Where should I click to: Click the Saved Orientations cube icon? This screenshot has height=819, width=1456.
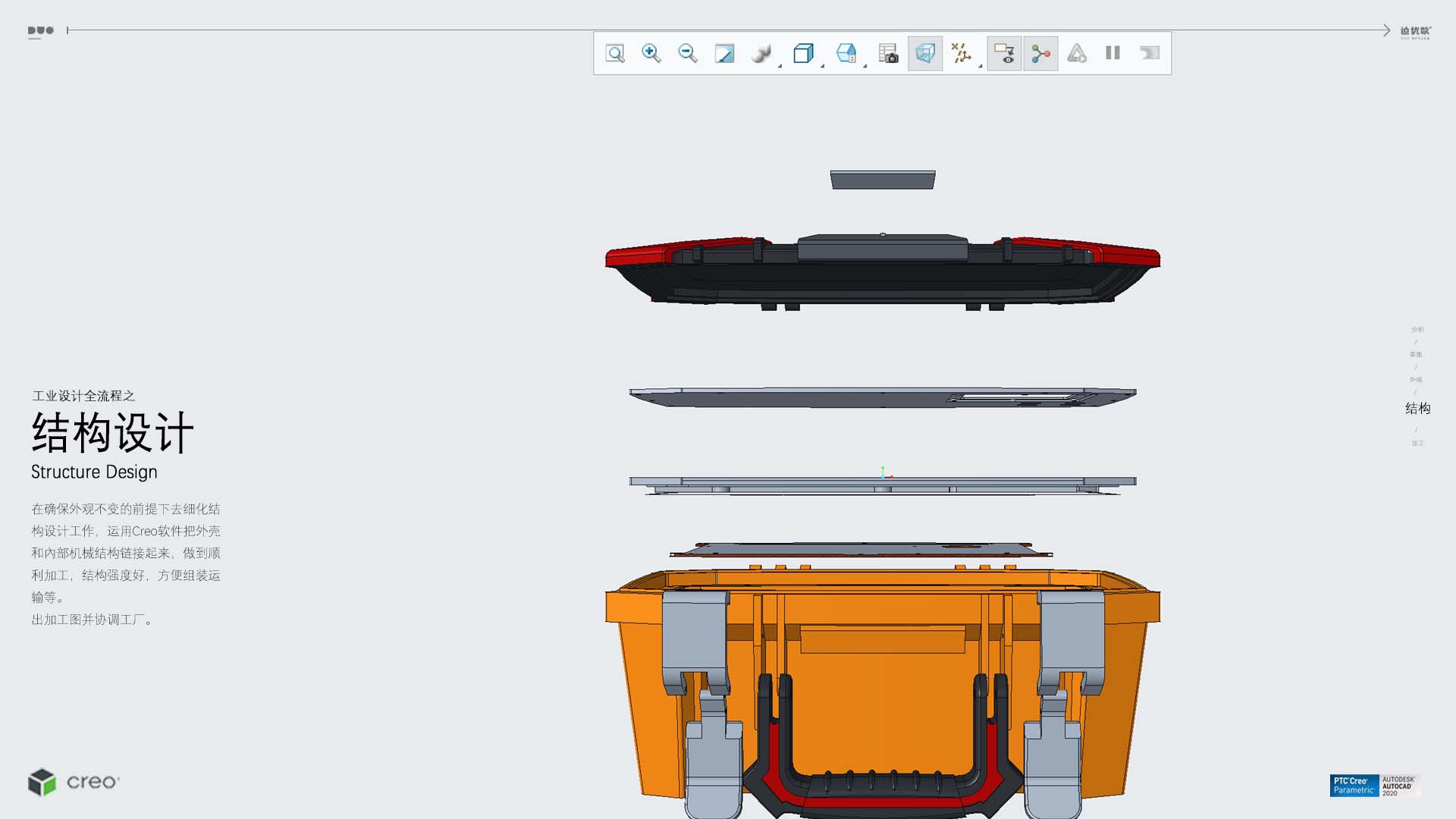803,53
